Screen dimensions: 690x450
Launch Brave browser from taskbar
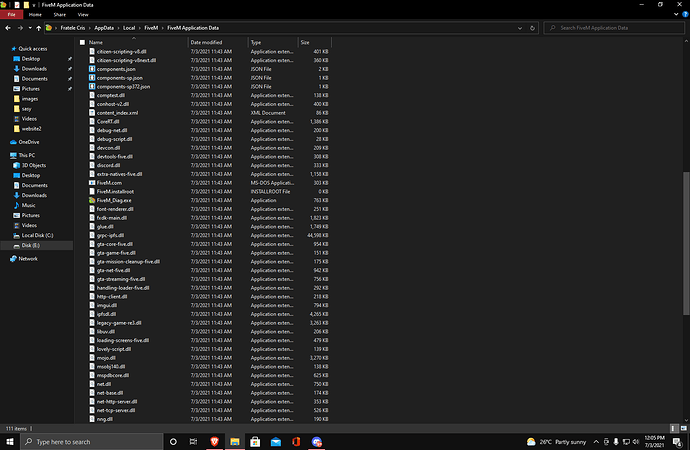coord(213,441)
